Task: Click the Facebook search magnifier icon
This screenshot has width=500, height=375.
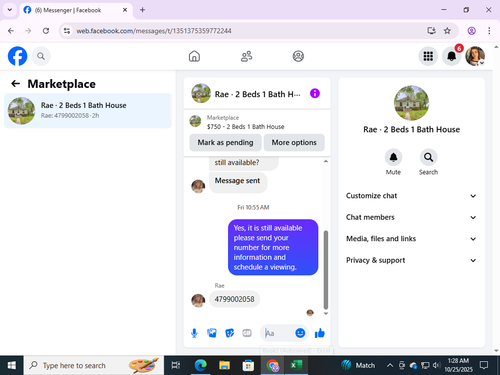Action: click(x=41, y=56)
